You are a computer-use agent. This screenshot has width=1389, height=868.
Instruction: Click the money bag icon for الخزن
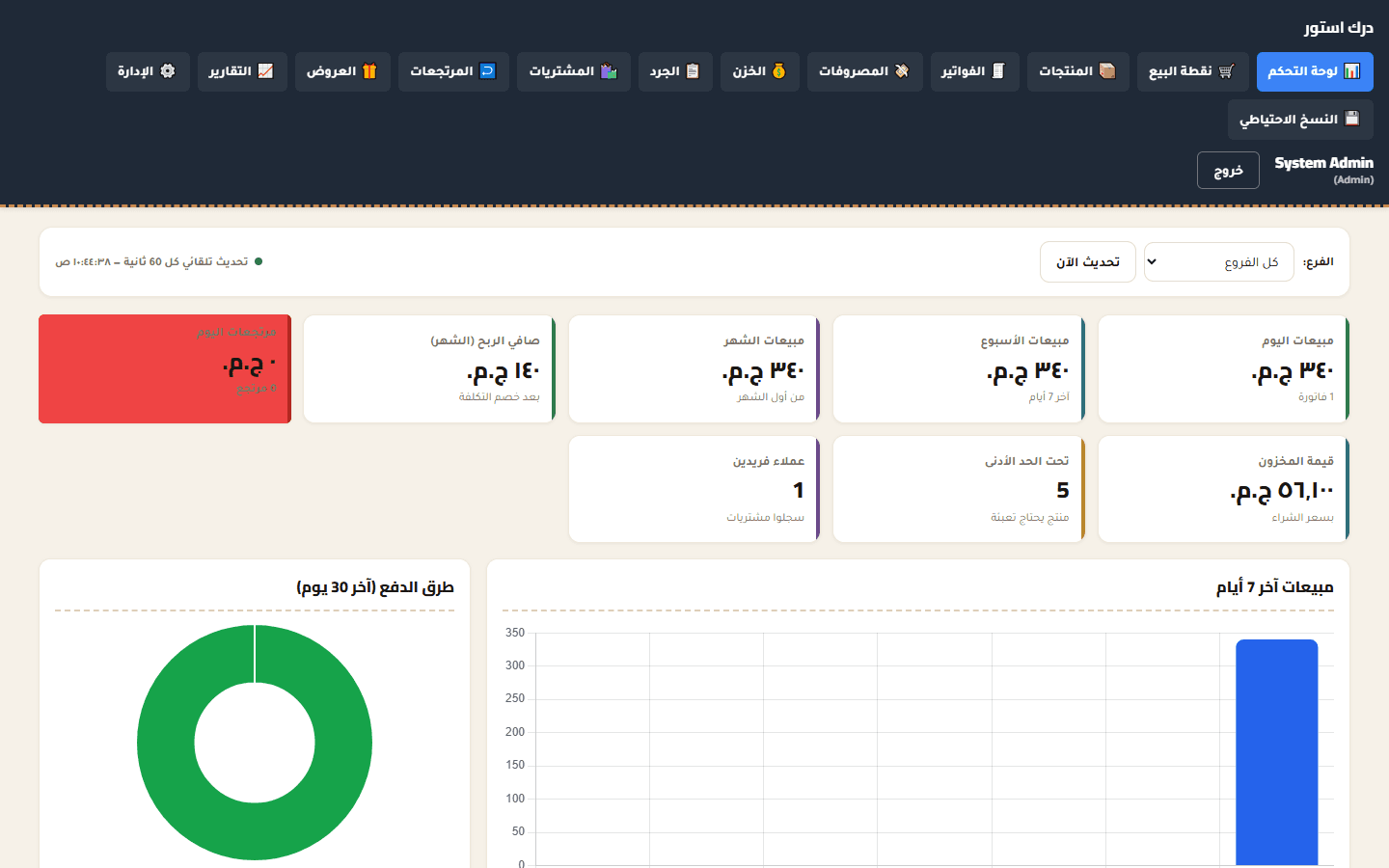[x=778, y=71]
